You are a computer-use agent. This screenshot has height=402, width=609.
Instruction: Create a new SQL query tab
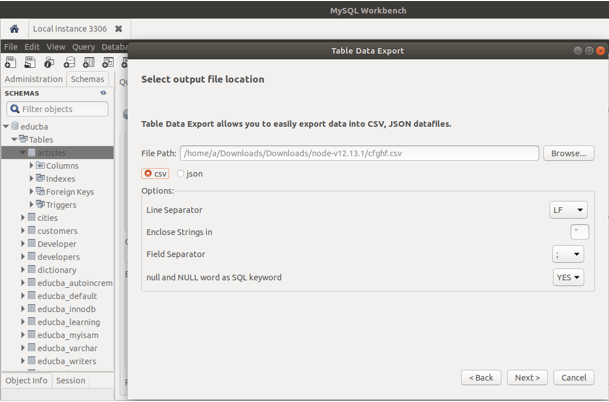point(10,62)
